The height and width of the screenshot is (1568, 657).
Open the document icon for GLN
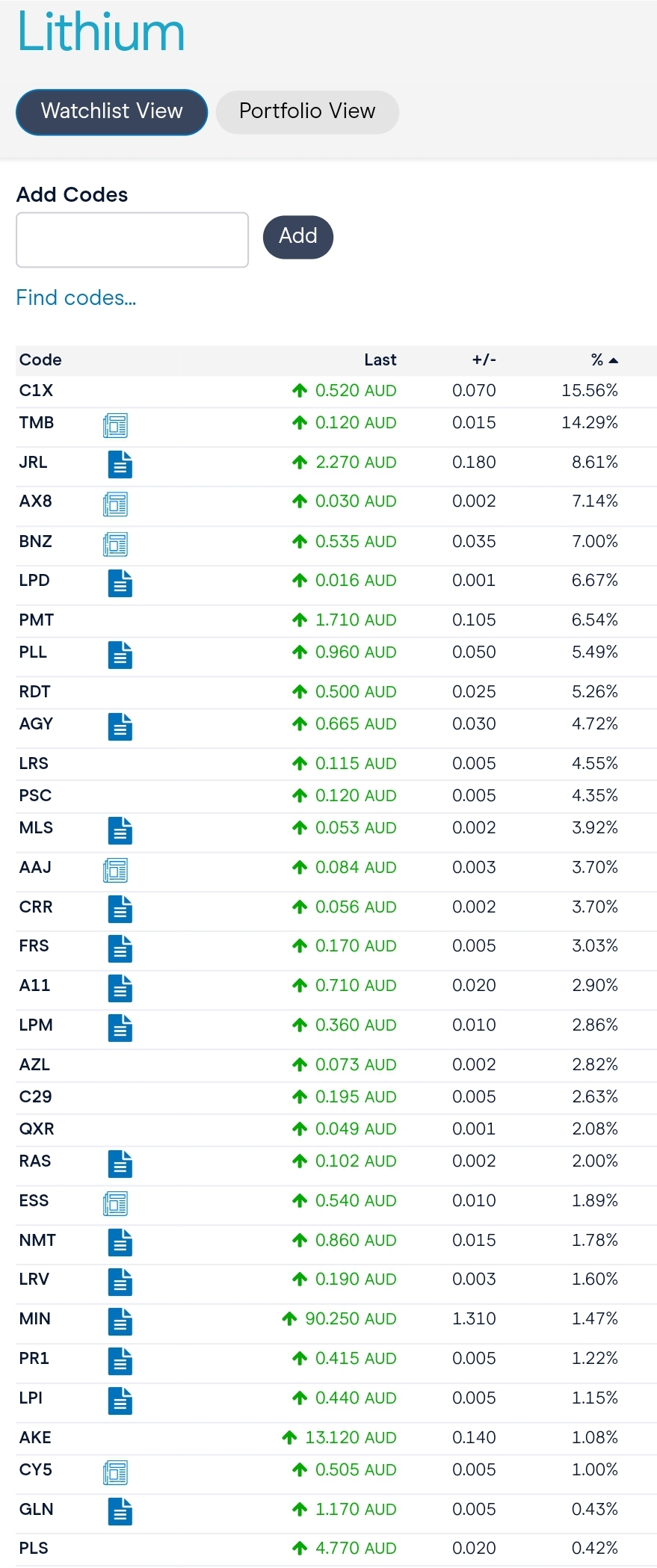[120, 1512]
